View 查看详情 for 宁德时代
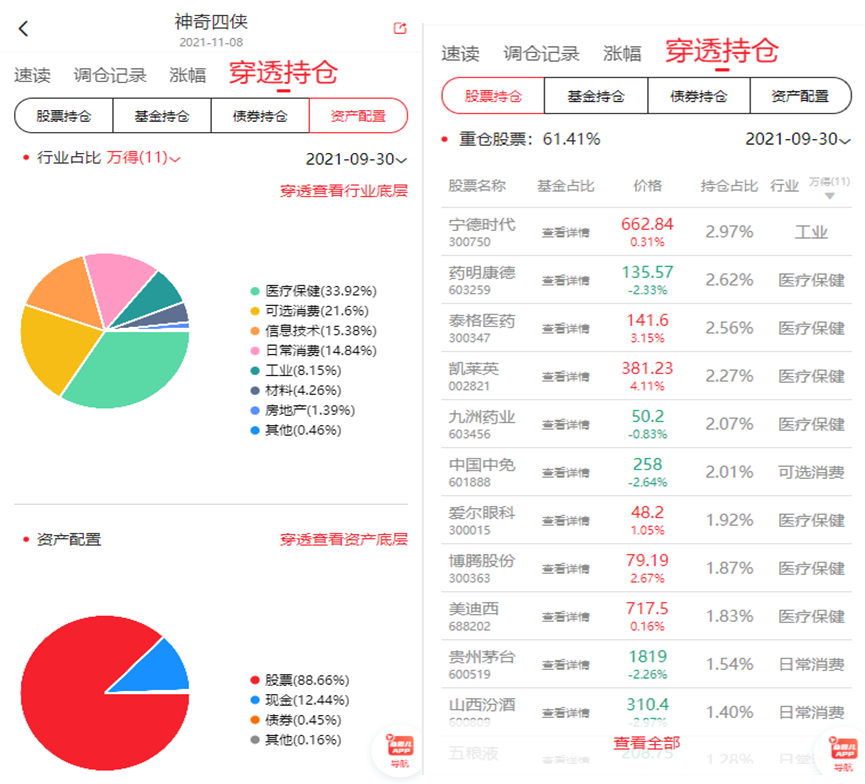 click(x=565, y=232)
